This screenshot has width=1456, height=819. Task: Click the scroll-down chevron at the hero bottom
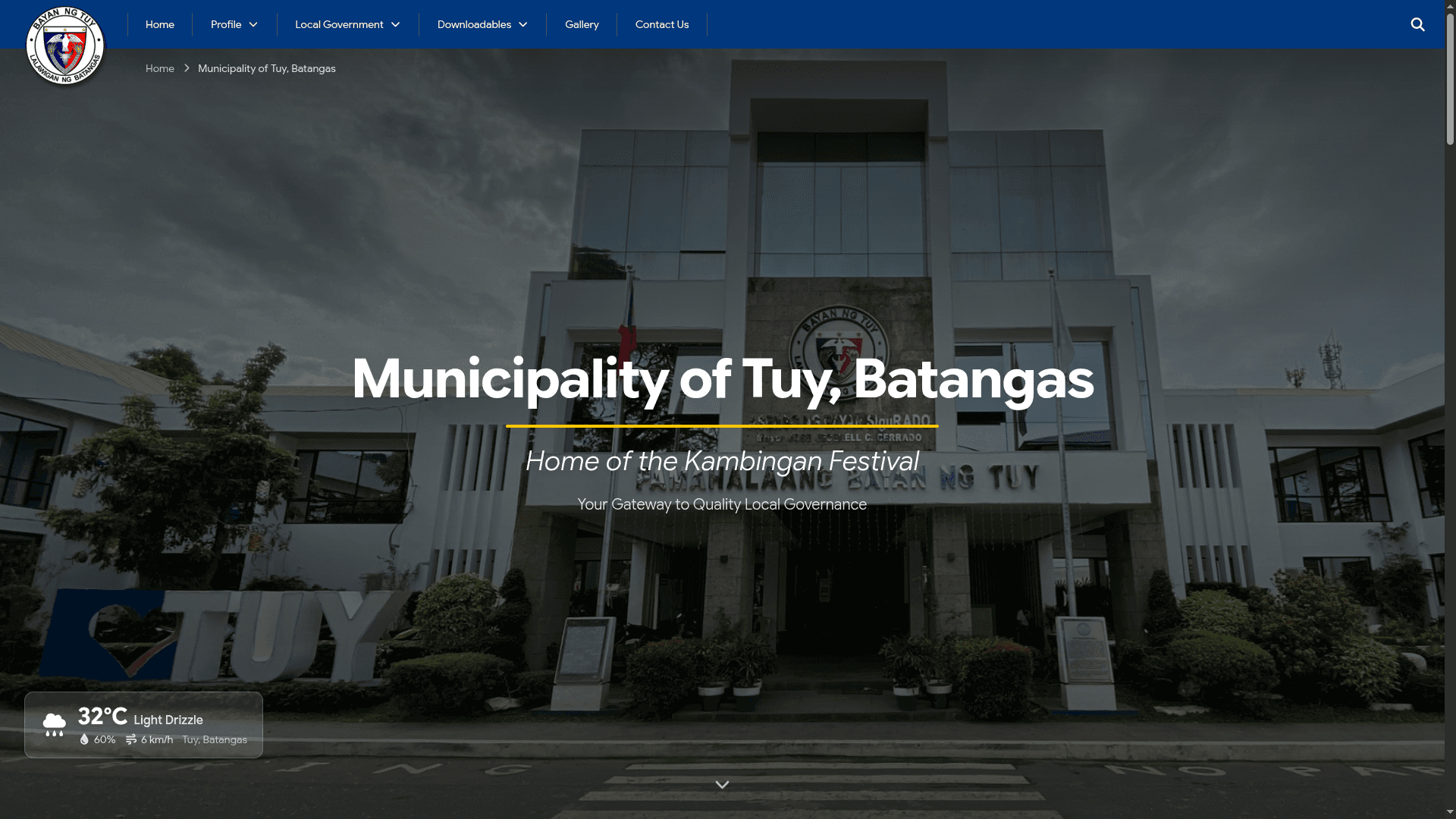pyautogui.click(x=722, y=785)
